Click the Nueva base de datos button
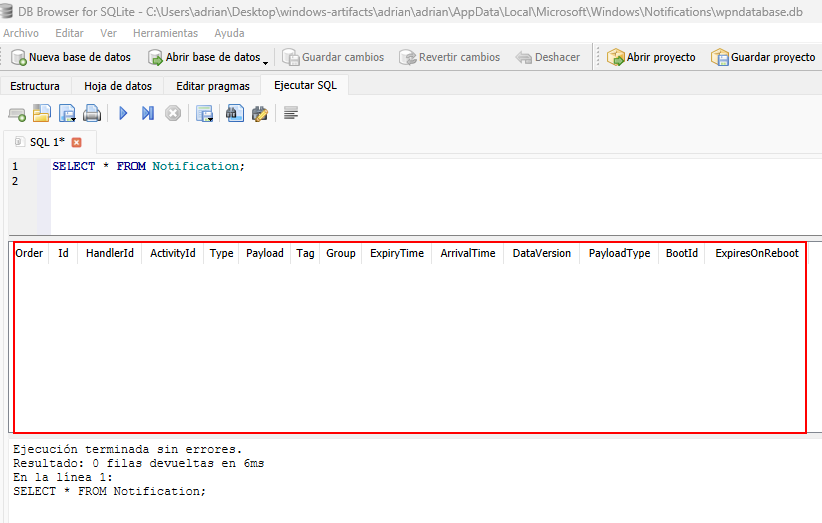Viewport: 822px width, 523px height. [x=70, y=57]
